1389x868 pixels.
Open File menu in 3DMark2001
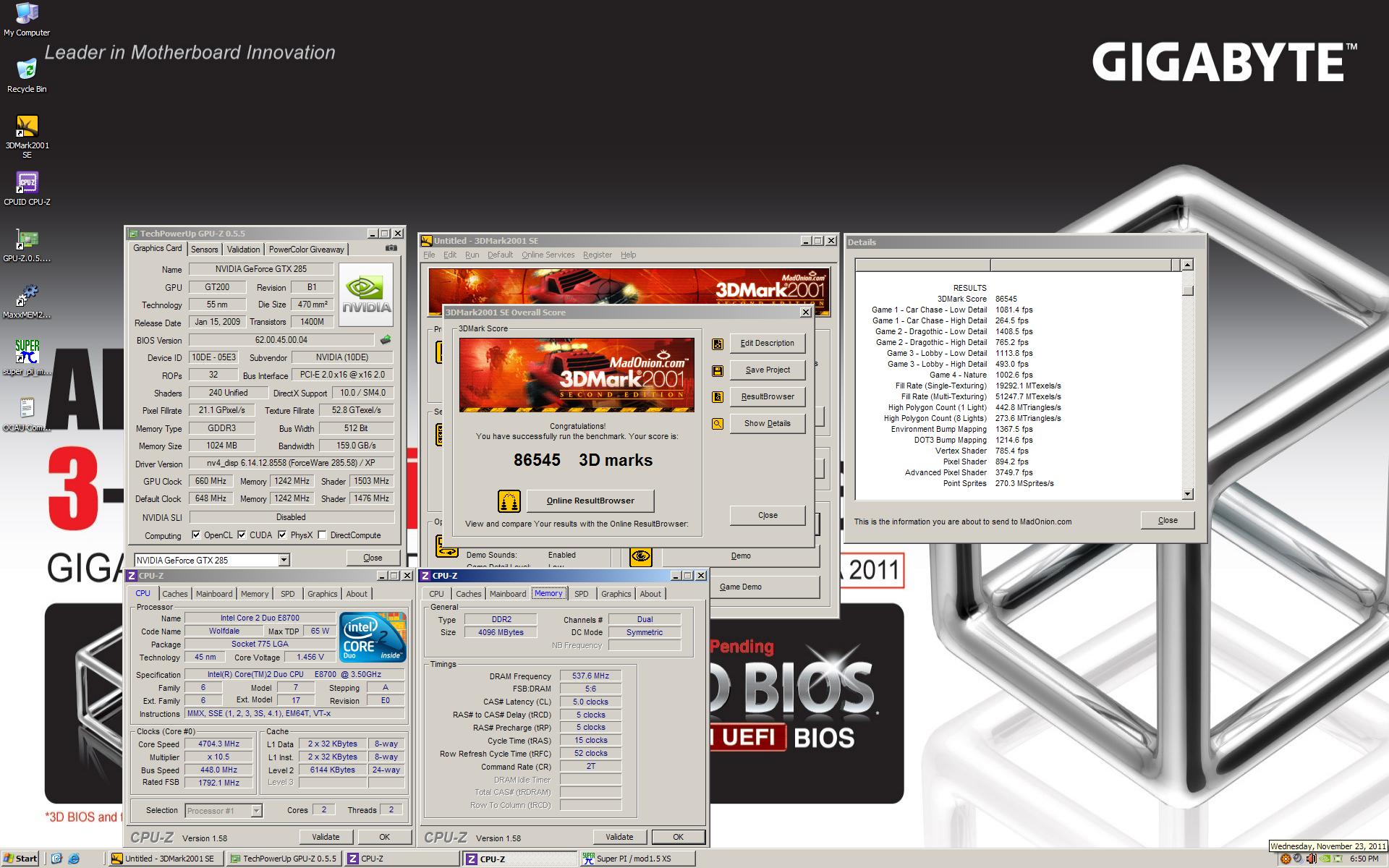429,255
